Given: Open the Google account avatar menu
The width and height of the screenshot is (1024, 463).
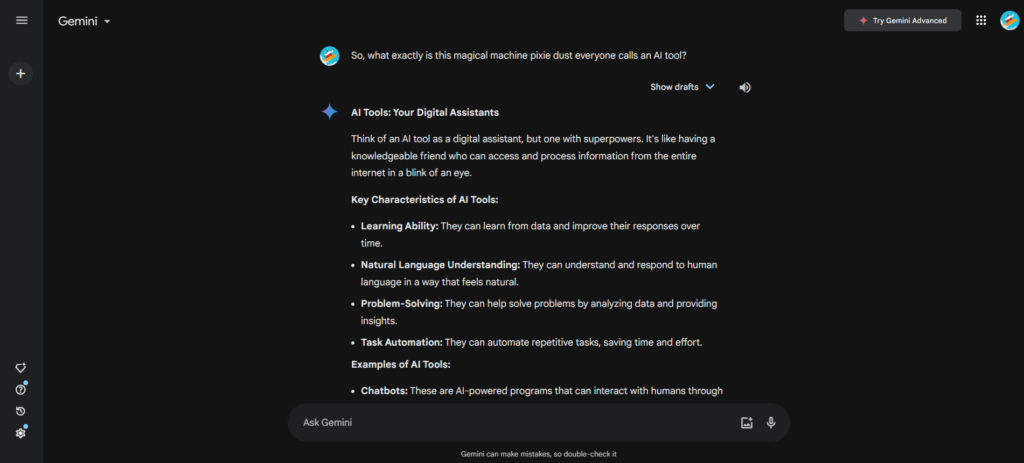Looking at the screenshot, I should [1009, 20].
